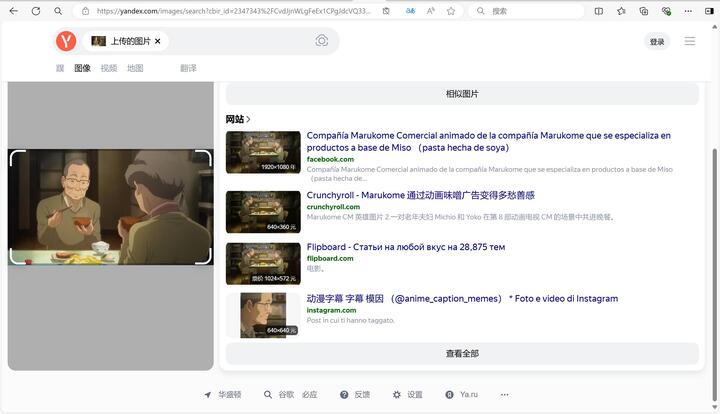Add page to favorites with star icon
Image resolution: width=720 pixels, height=414 pixels.
coord(451,11)
